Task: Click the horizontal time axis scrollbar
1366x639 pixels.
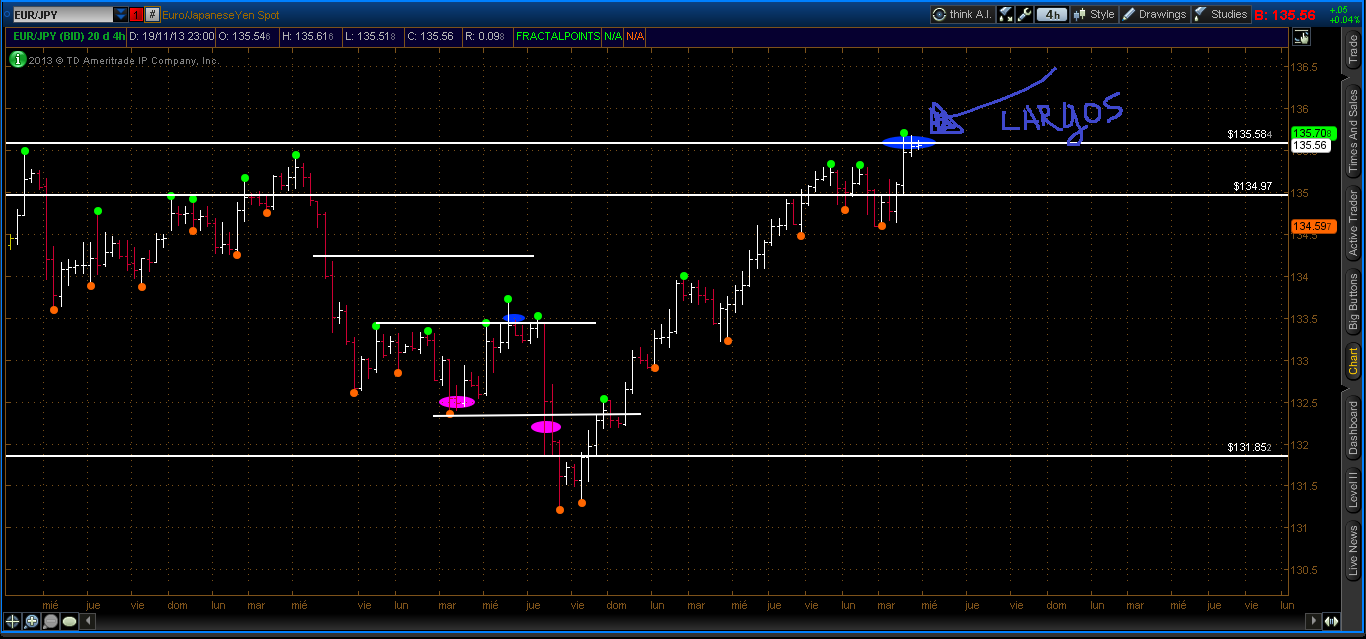Action: click(700, 622)
